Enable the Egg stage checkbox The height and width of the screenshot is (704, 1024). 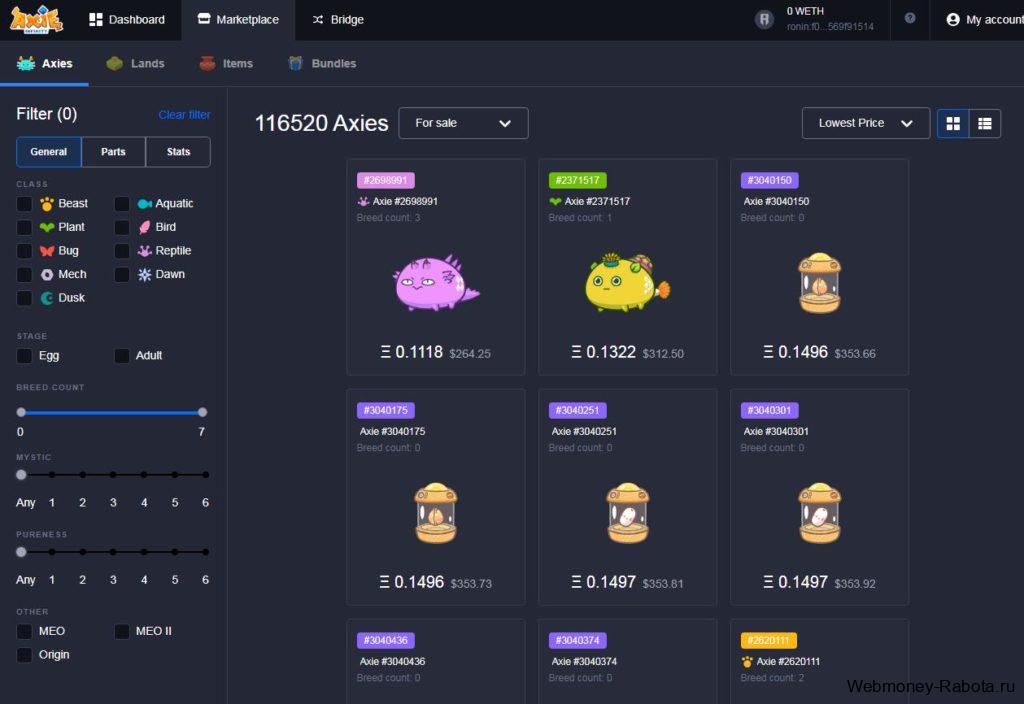click(24, 356)
